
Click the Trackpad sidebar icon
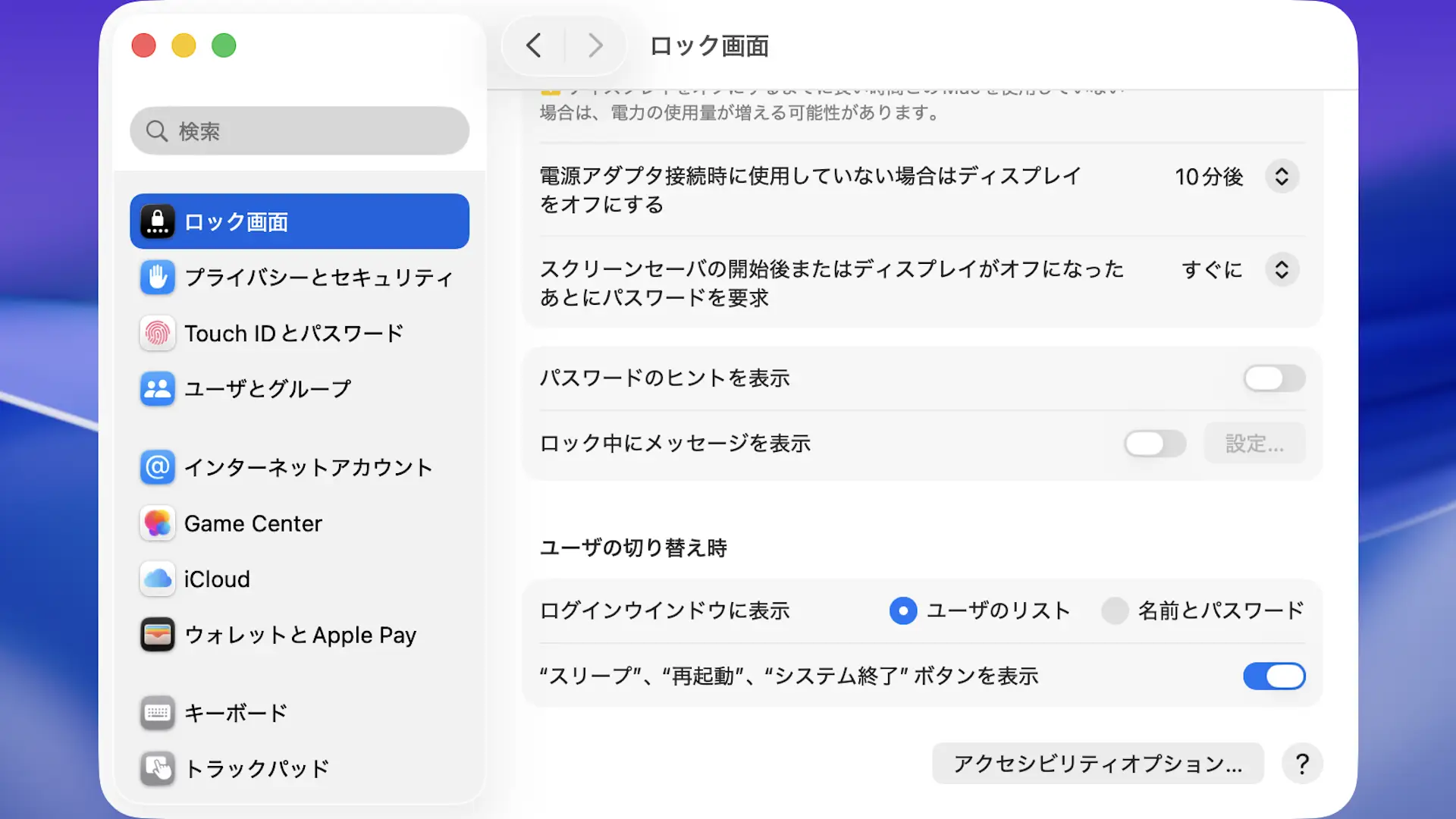(157, 768)
